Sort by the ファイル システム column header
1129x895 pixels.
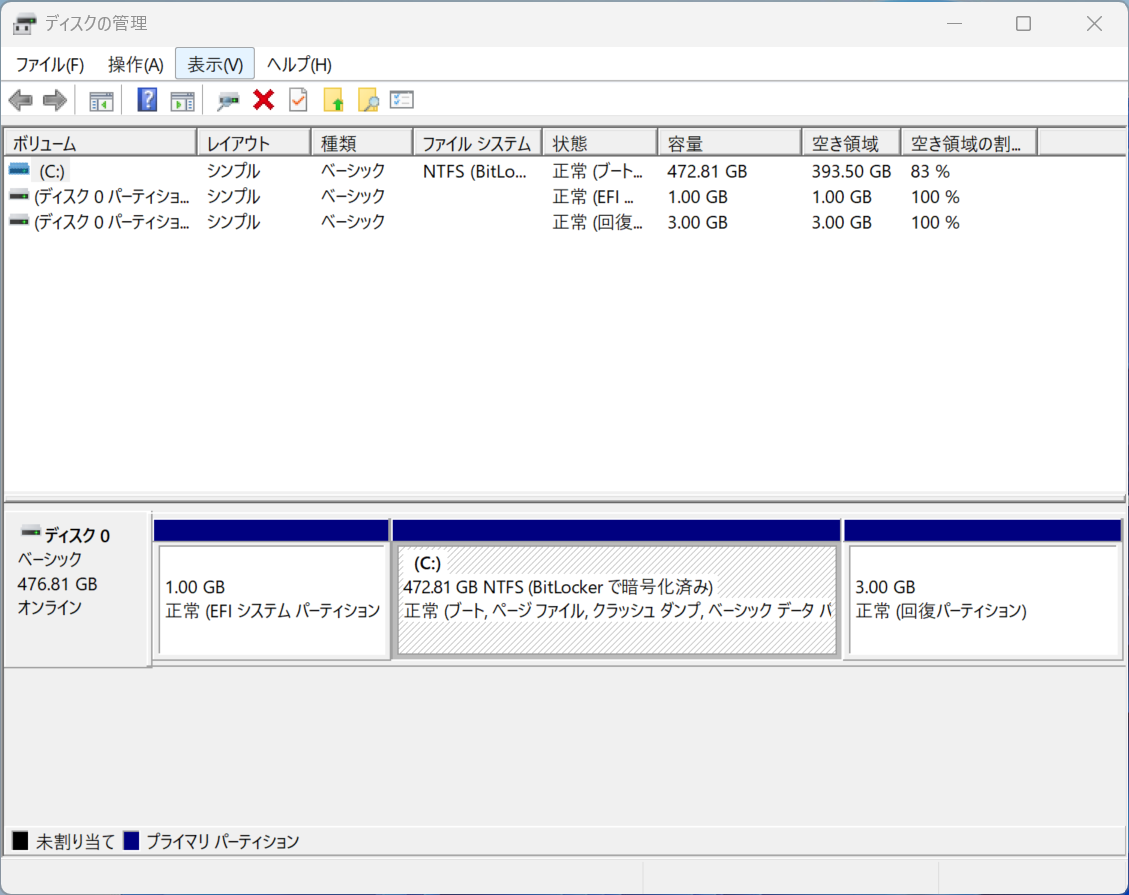tap(476, 144)
